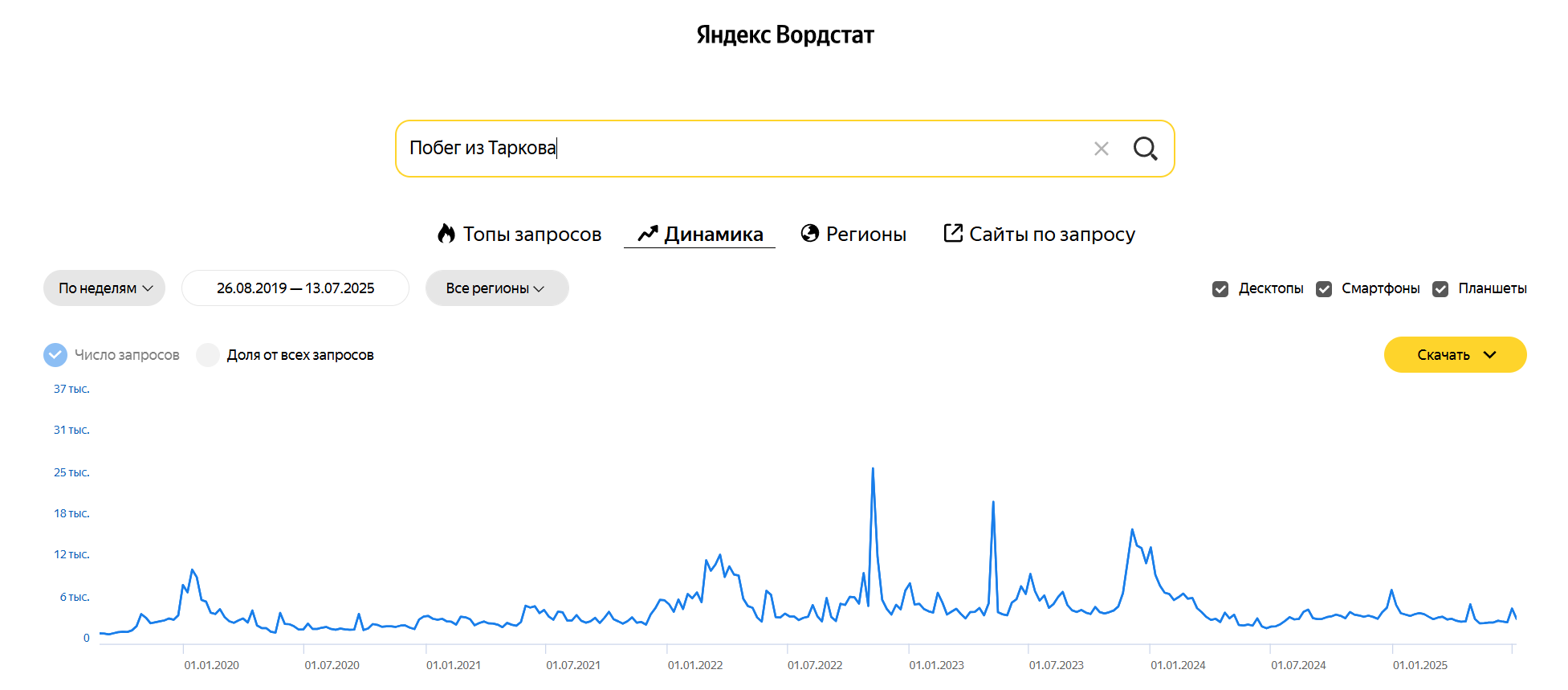This screenshot has height=690, width=1568.
Task: Expand the Все регионы dropdown
Action: pyautogui.click(x=496, y=288)
